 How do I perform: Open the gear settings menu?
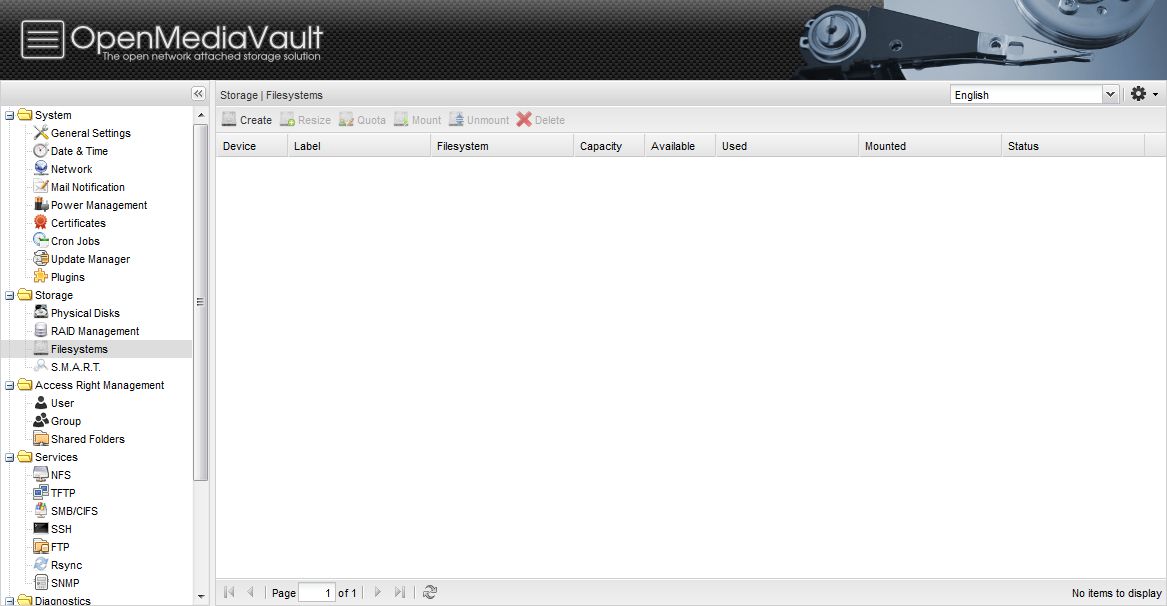tap(1138, 94)
